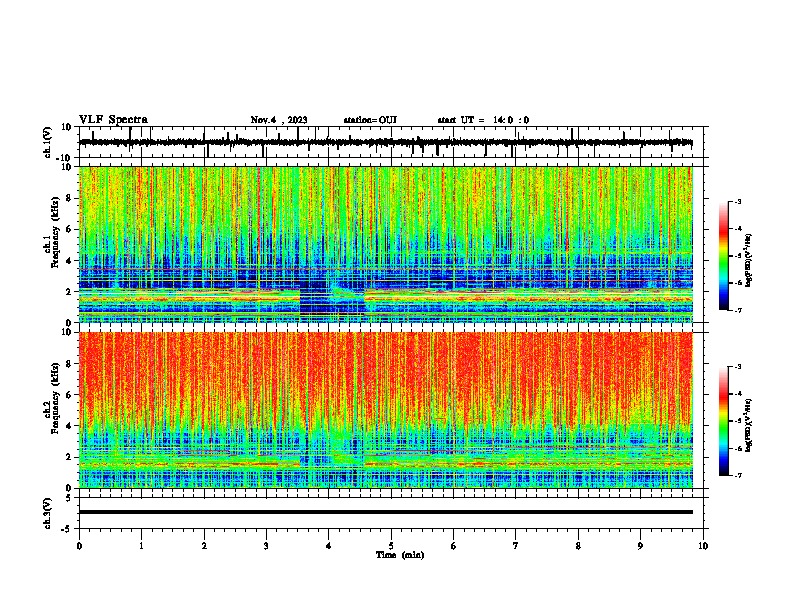
Task: Click time axis tick label "5"
Action: [x=391, y=546]
